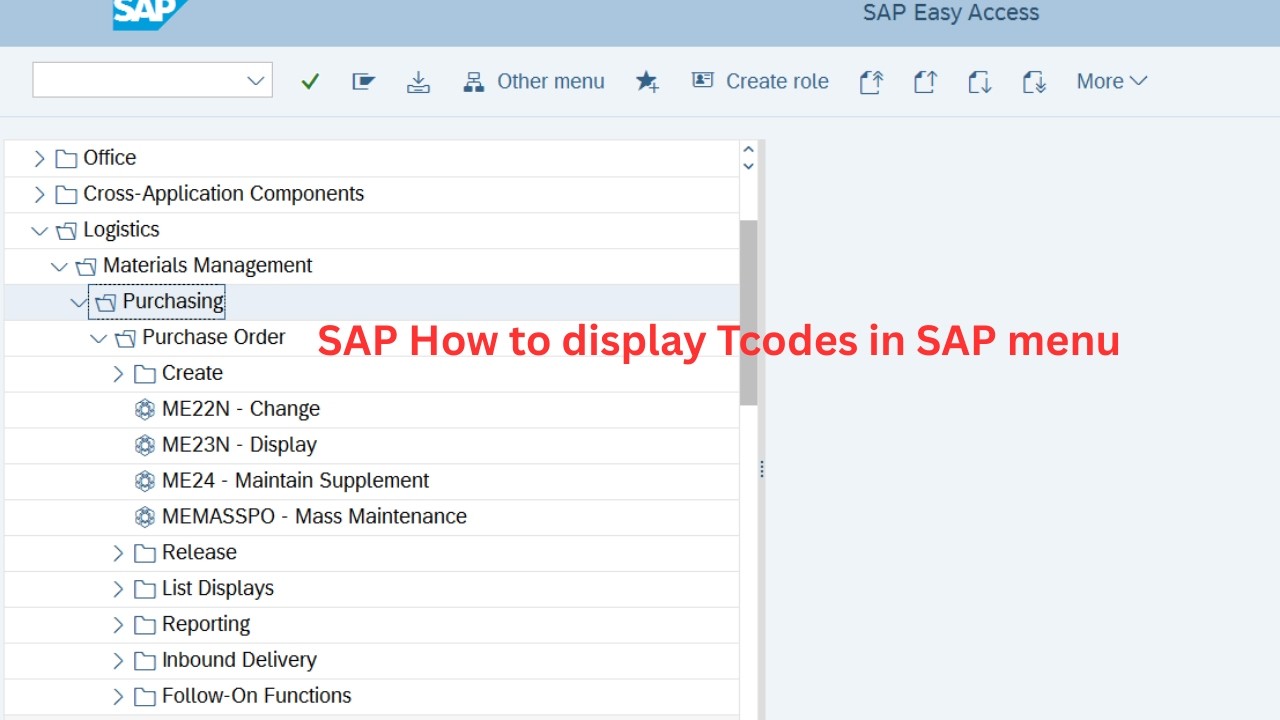Viewport: 1280px width, 720px height.
Task: Click the tree's vertical scrollbar thumb
Action: tap(749, 312)
